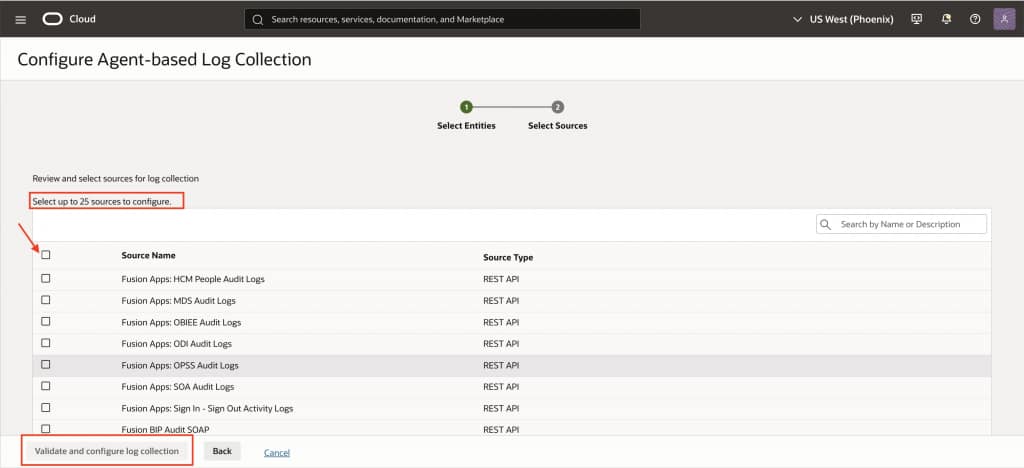1024x468 pixels.
Task: Click Fusion Apps: OPSS Audit Logs name
Action: 180,366
